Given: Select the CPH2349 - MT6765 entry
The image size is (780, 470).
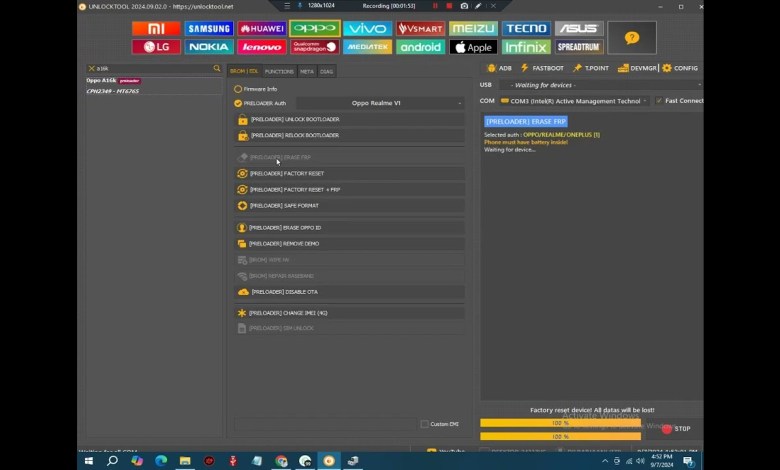Looking at the screenshot, I should [154, 91].
